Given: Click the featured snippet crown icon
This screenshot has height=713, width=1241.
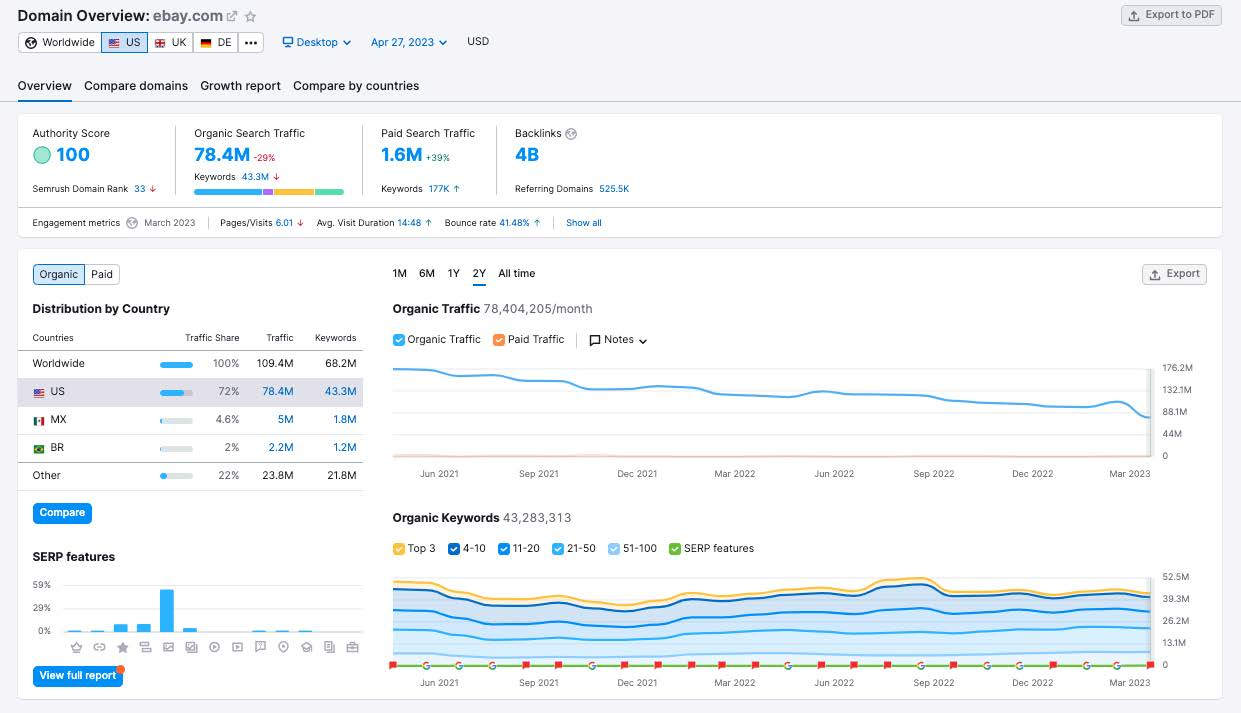Looking at the screenshot, I should pyautogui.click(x=76, y=647).
